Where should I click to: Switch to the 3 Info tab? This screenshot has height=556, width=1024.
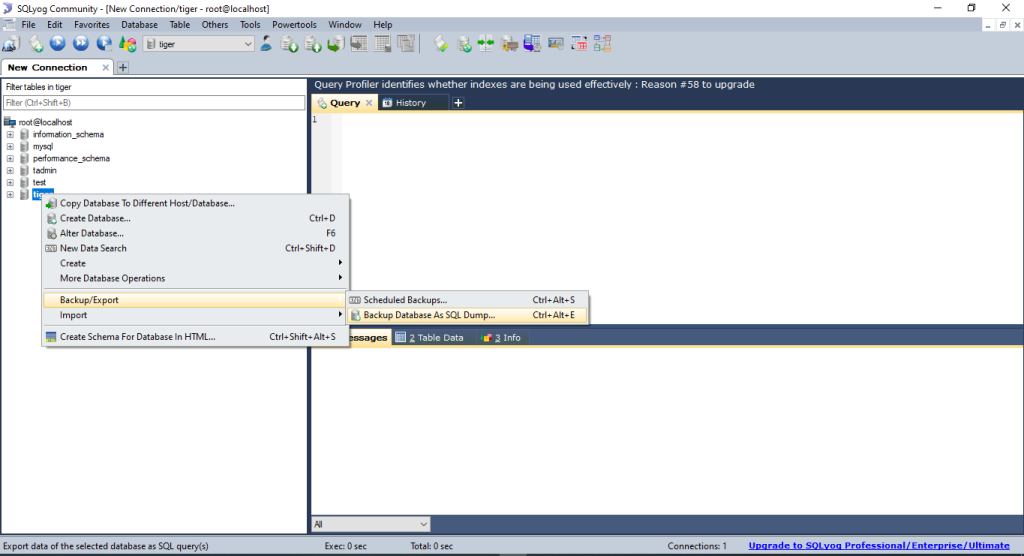502,338
